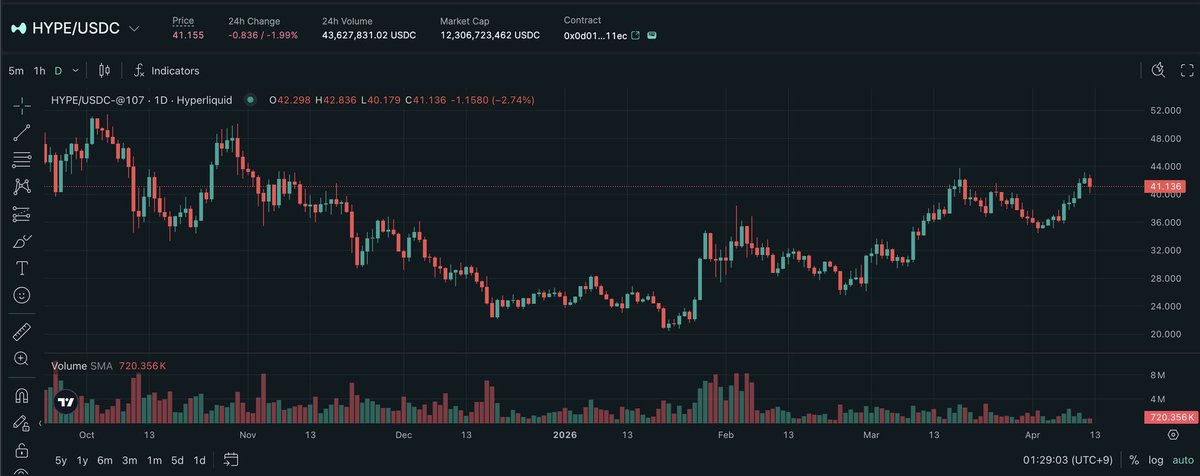Copy the contract address

pos(652,35)
